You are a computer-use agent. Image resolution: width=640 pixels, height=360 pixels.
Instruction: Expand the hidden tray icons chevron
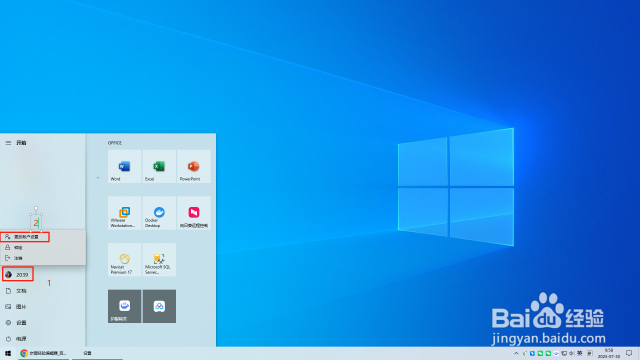point(516,353)
